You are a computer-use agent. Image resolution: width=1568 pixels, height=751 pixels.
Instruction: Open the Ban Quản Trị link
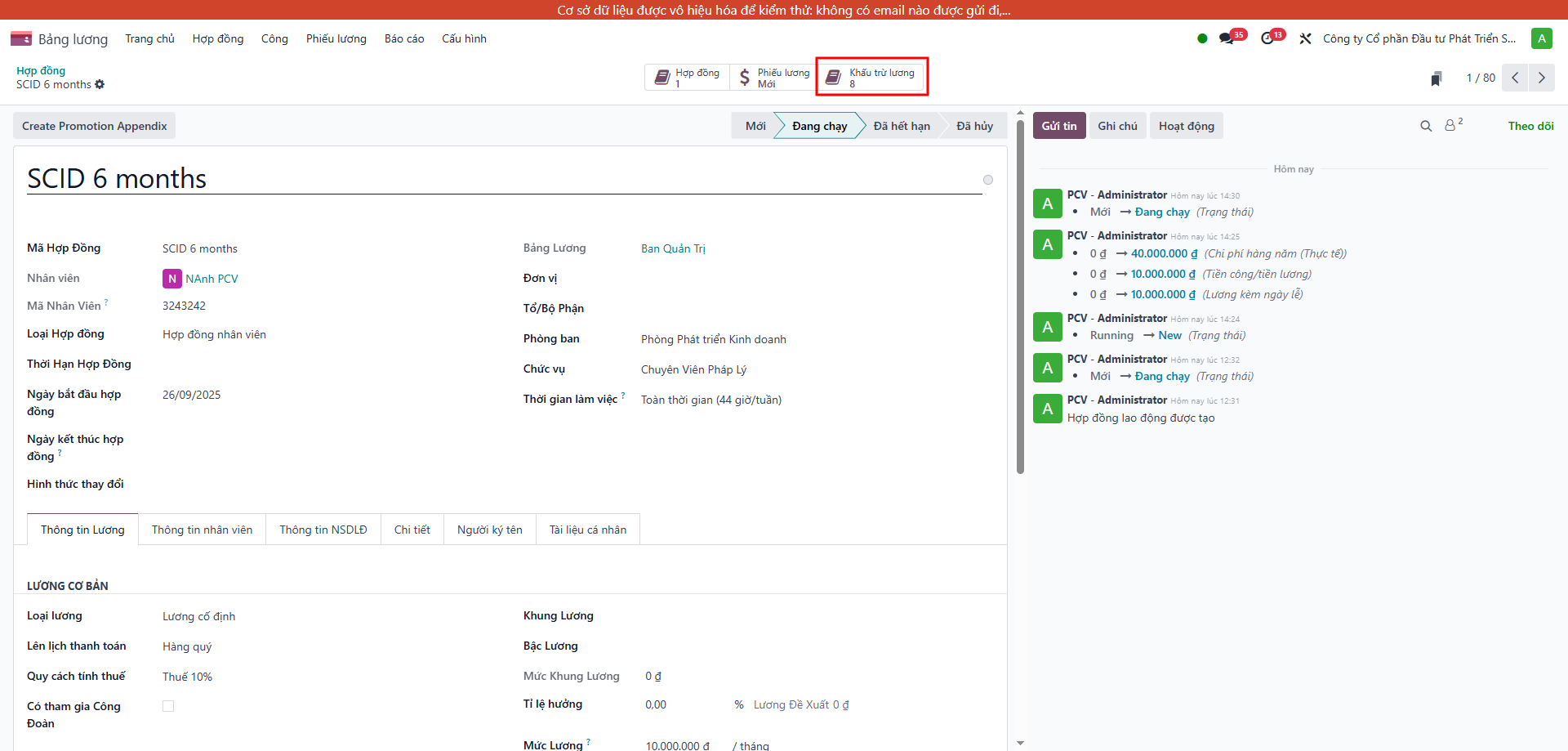coord(673,248)
